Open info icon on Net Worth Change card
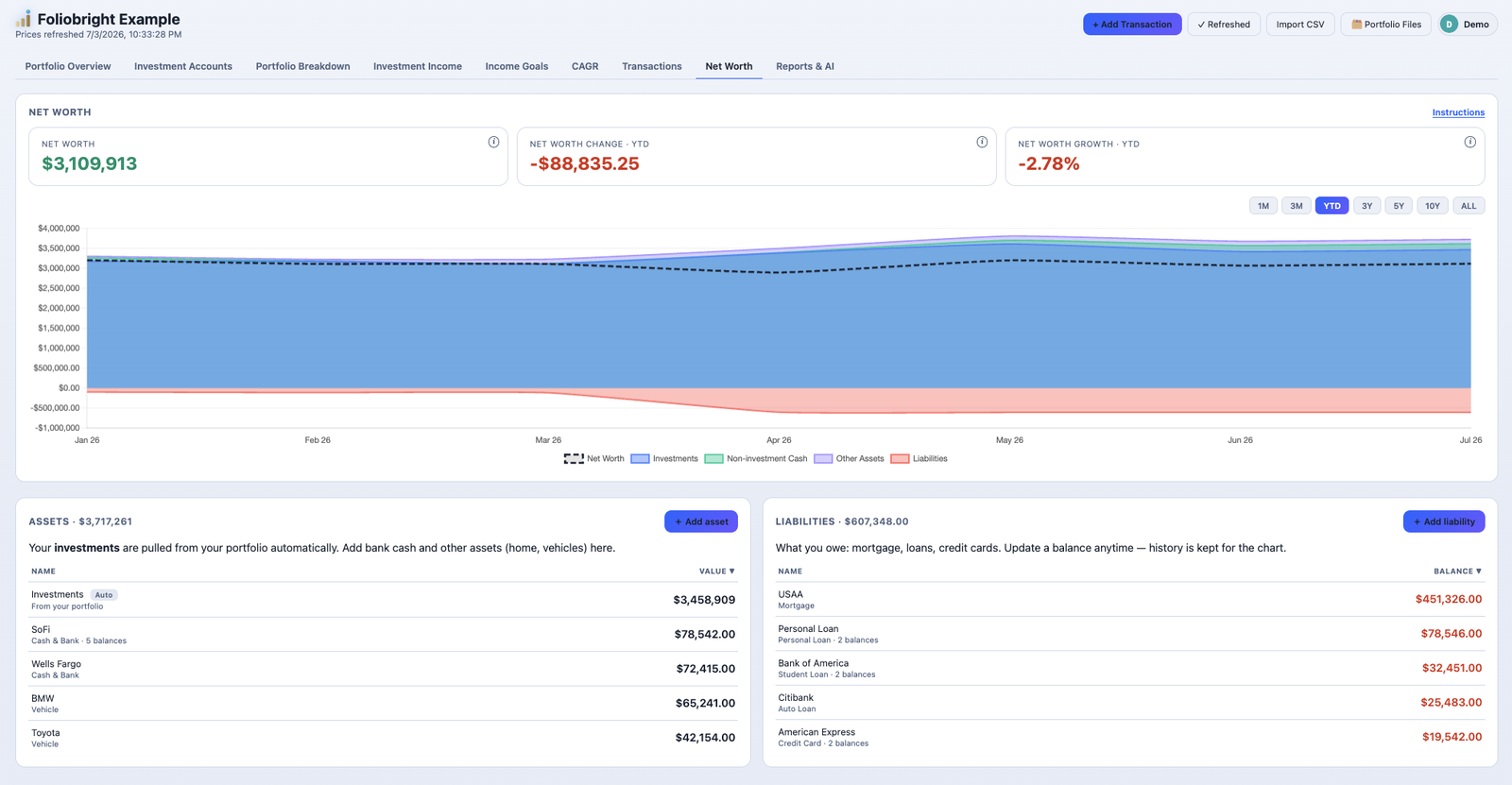 982,142
